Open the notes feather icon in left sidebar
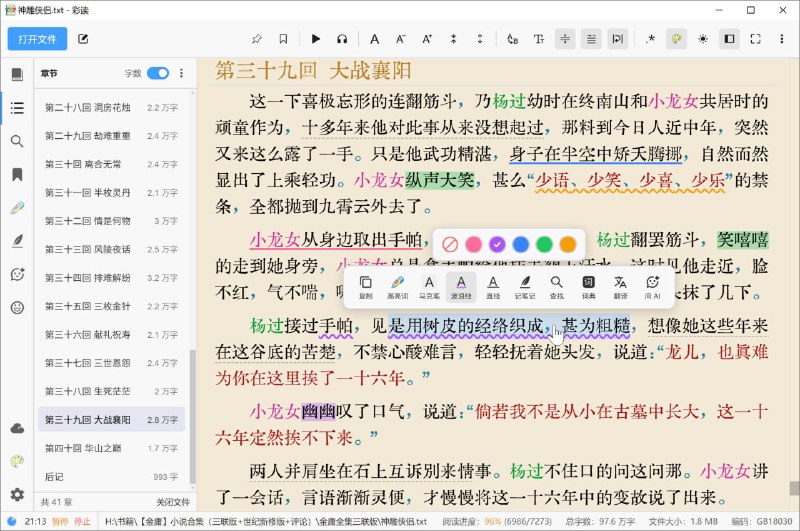Viewport: 800px width, 531px height. pyautogui.click(x=17, y=241)
